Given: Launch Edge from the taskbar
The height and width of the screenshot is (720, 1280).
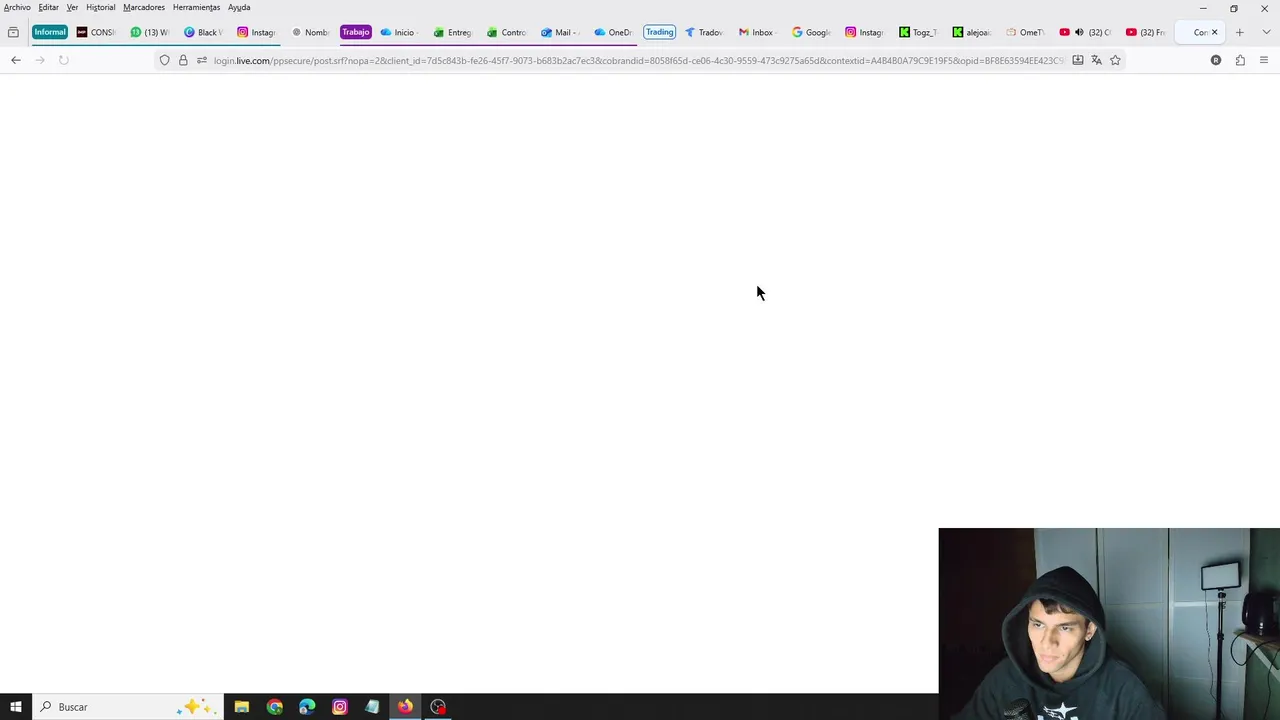Looking at the screenshot, I should point(307,707).
